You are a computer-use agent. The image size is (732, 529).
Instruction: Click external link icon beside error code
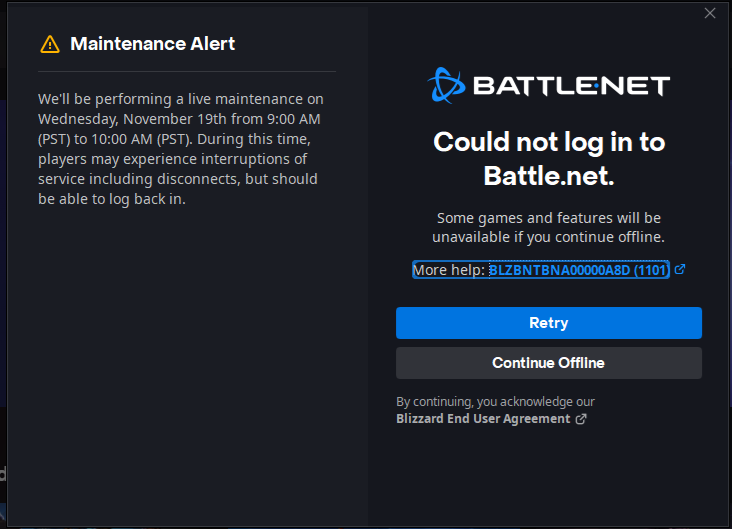coord(680,269)
